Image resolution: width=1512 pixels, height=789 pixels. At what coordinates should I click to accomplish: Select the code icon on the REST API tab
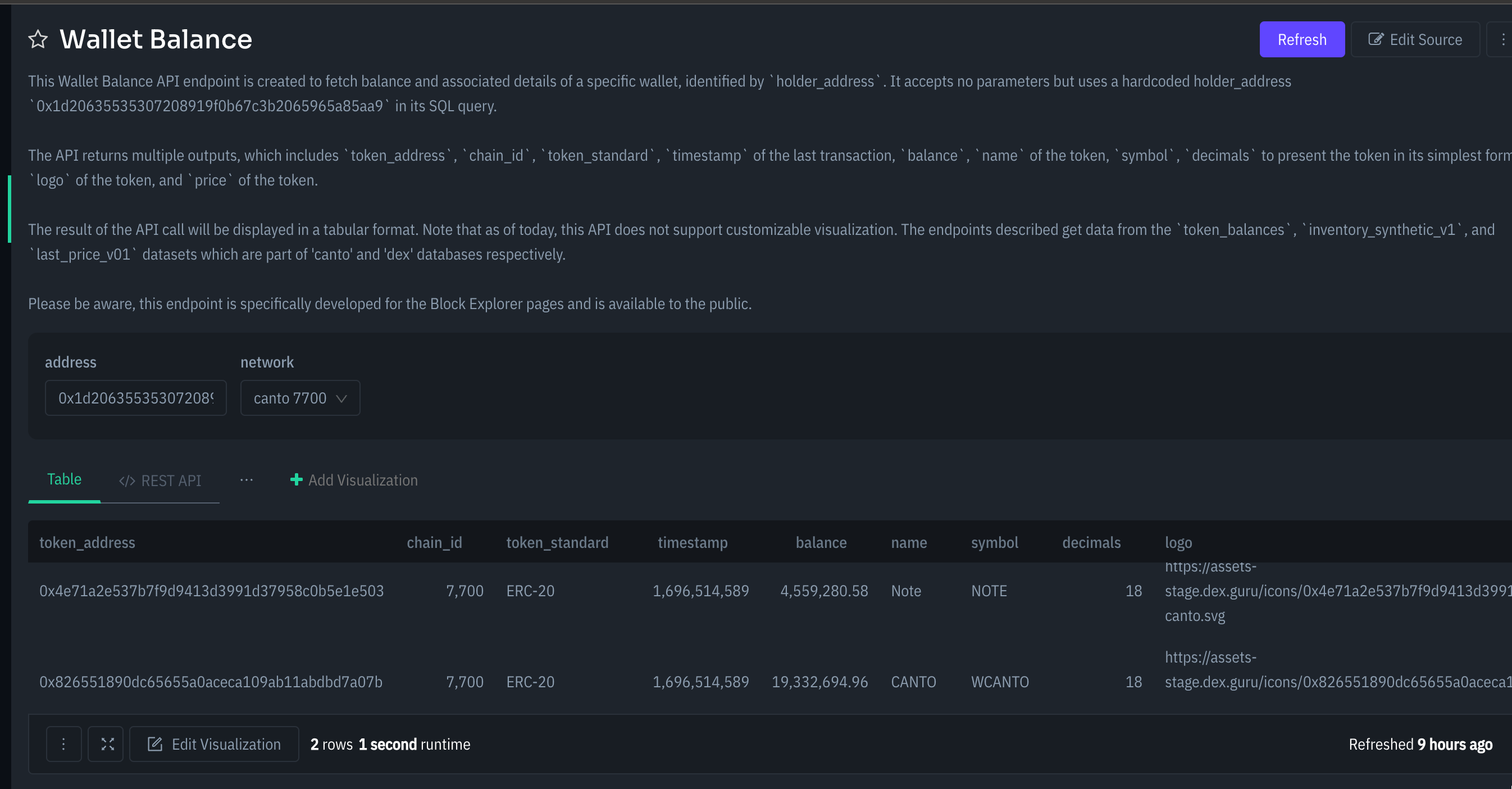pyautogui.click(x=127, y=480)
